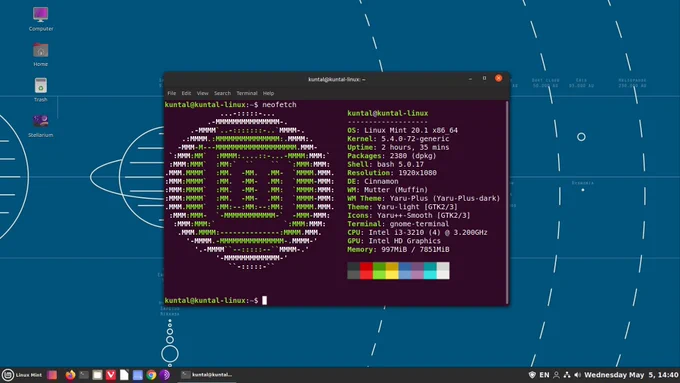Open the terminal launcher in the panel
Image resolution: width=680 pixels, height=383 pixels.
[84, 375]
